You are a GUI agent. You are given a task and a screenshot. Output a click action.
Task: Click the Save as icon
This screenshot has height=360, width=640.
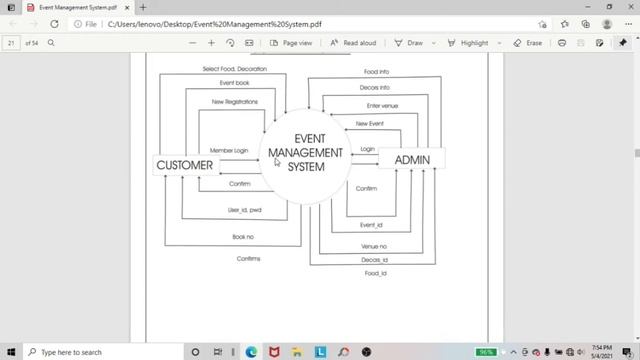point(600,43)
